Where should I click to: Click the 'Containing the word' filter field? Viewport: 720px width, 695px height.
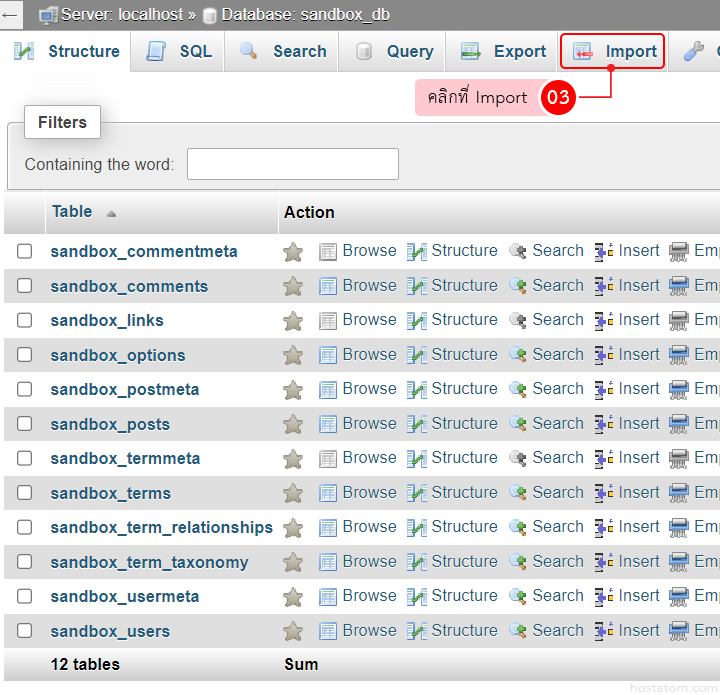coord(292,164)
